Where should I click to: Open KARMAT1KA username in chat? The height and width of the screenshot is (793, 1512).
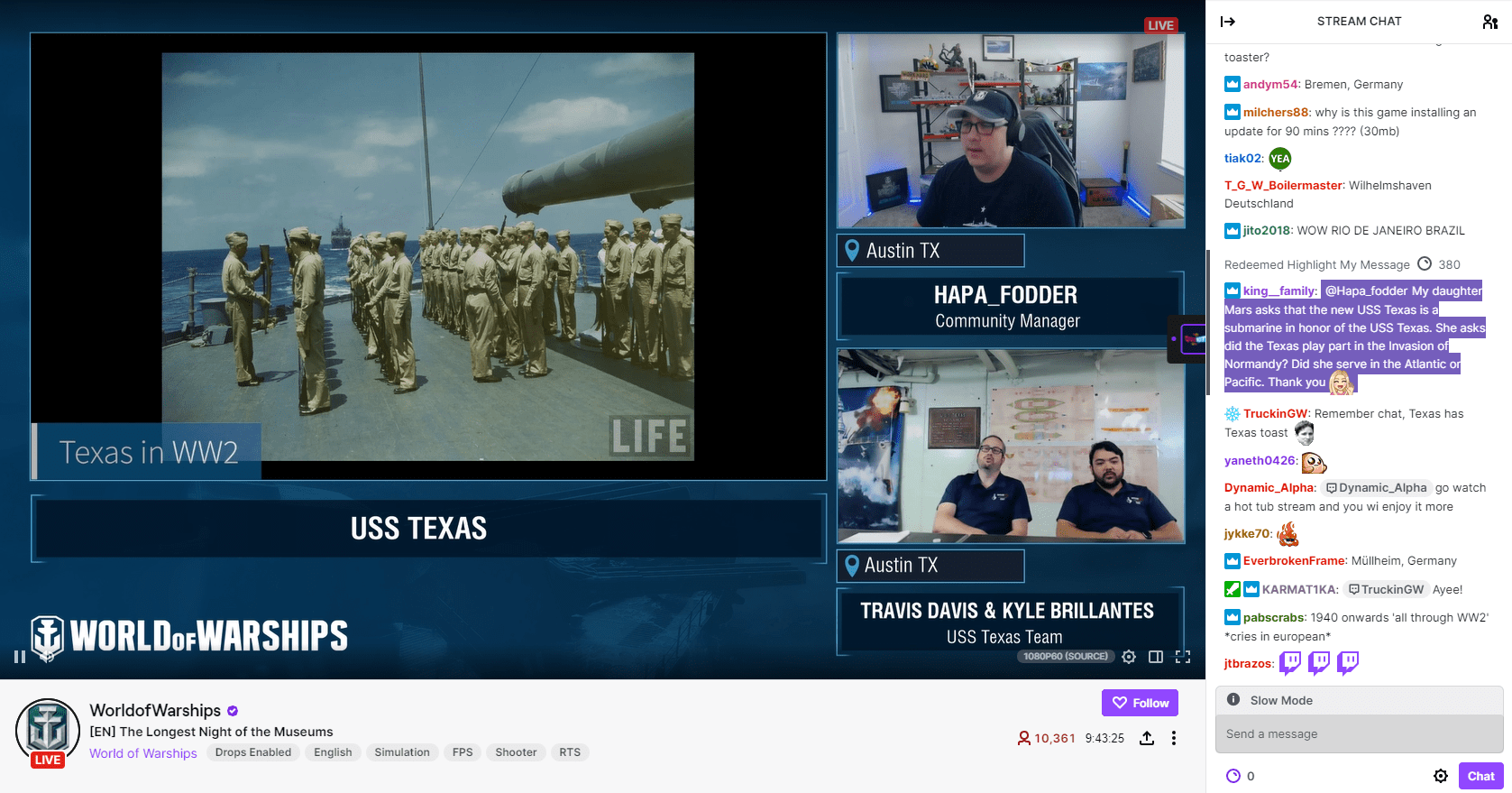pyautogui.click(x=1298, y=590)
